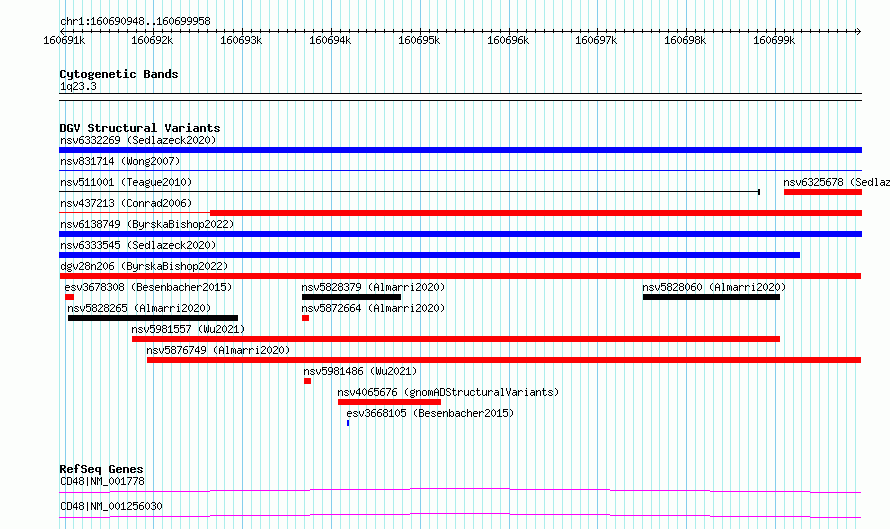The height and width of the screenshot is (529, 890).
Task: Select the black nsv5828265 bar
Action: point(153,318)
